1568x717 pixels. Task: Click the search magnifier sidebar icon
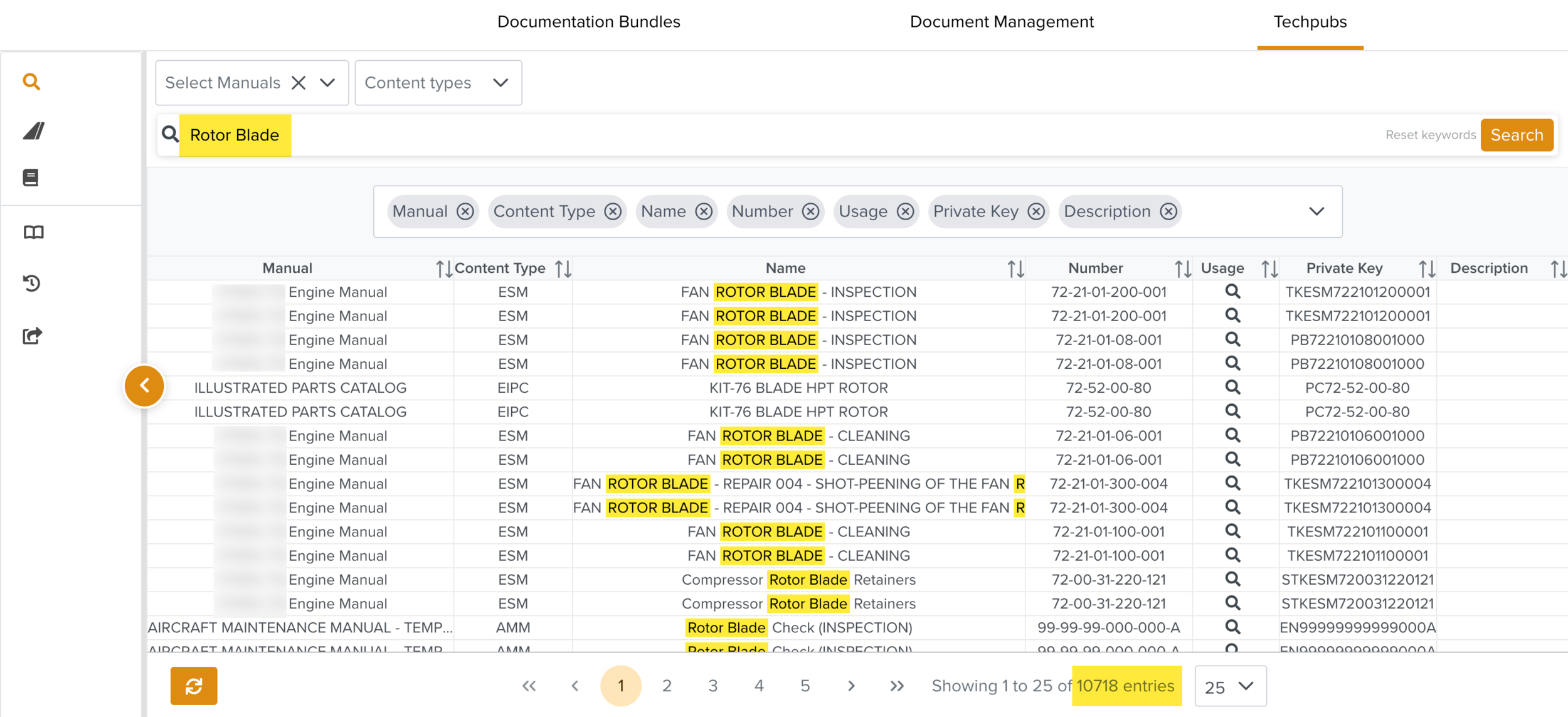[31, 82]
